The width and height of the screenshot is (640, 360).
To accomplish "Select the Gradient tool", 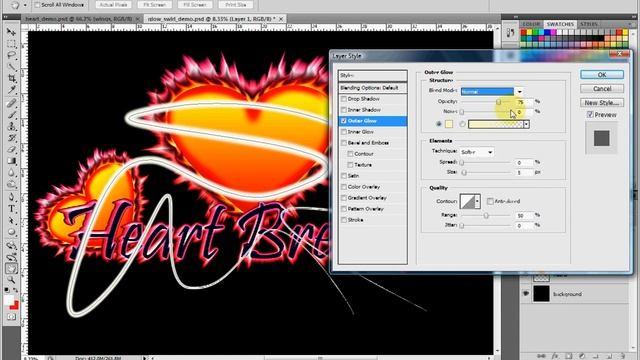I will coord(11,161).
